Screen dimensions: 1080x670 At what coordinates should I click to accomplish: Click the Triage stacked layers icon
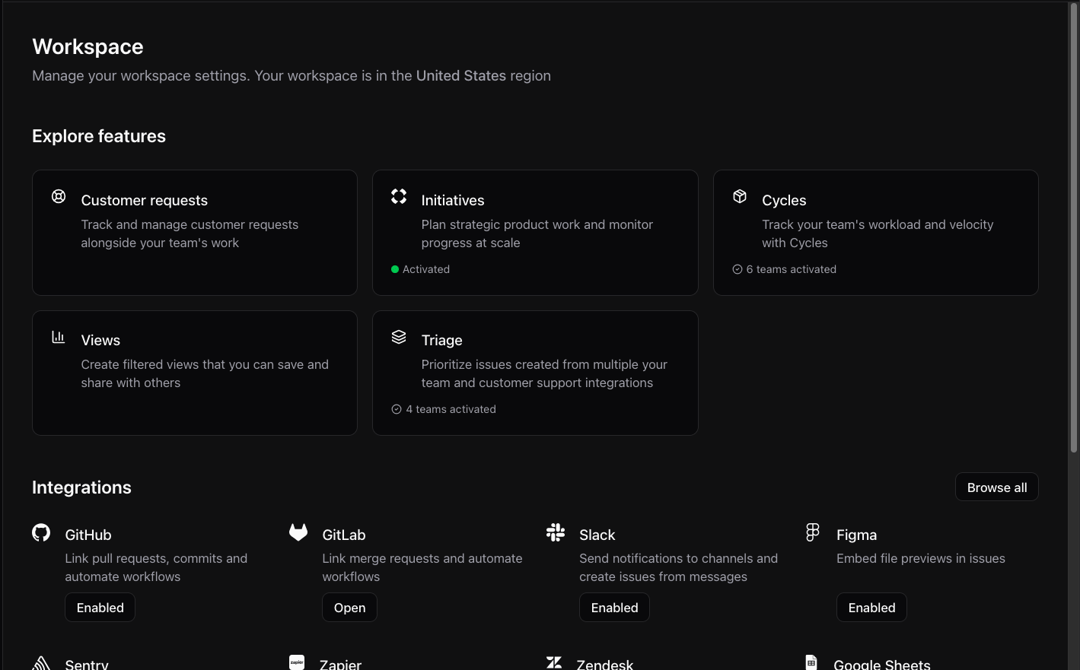(x=399, y=337)
